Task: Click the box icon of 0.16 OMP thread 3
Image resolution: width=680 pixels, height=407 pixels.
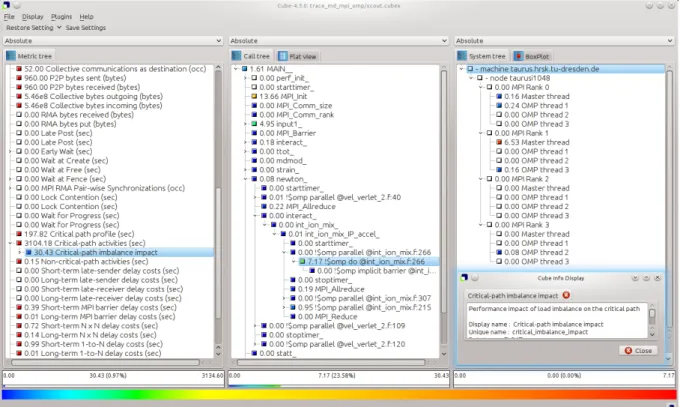Action: tap(499, 170)
